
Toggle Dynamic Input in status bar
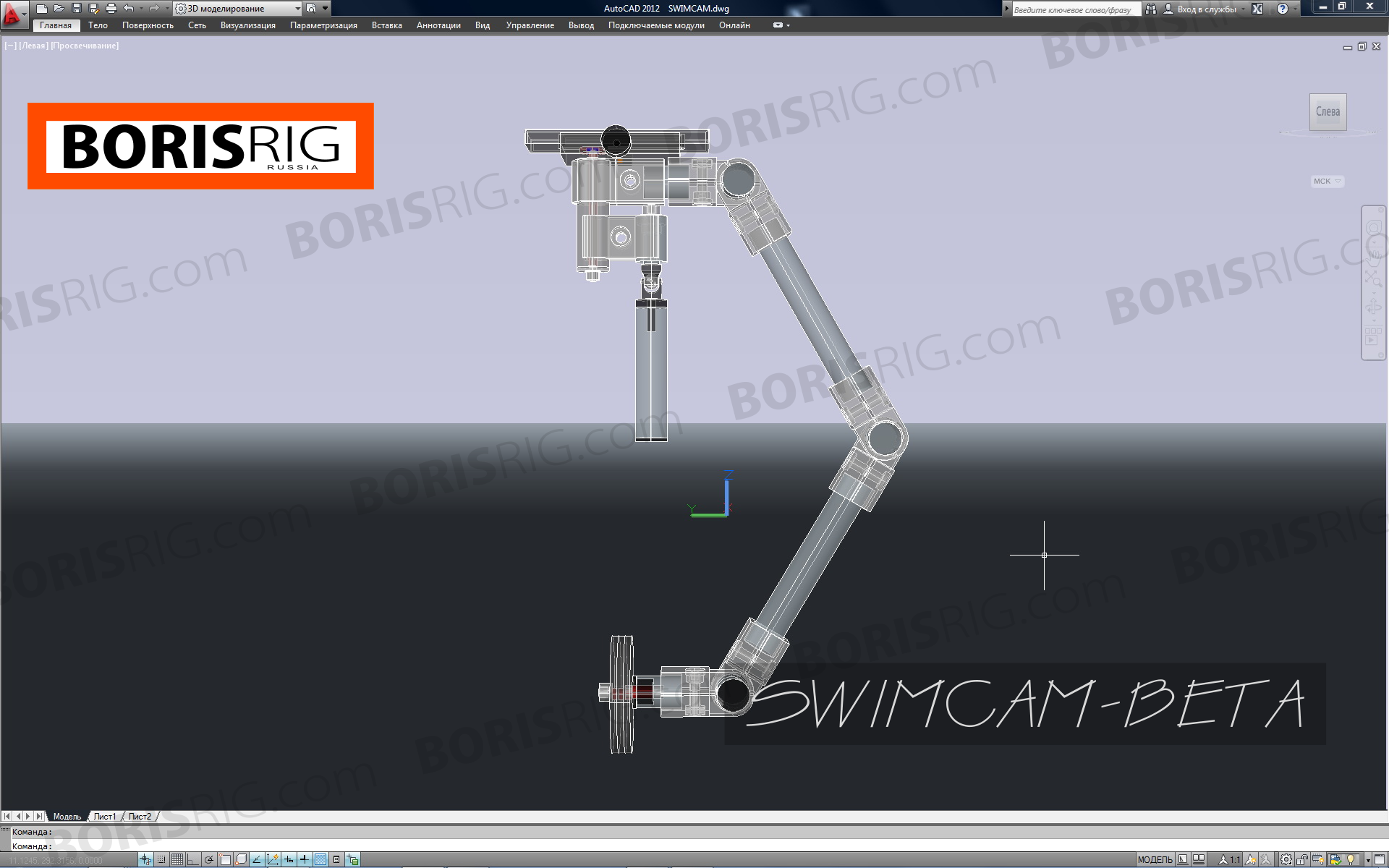(x=289, y=860)
